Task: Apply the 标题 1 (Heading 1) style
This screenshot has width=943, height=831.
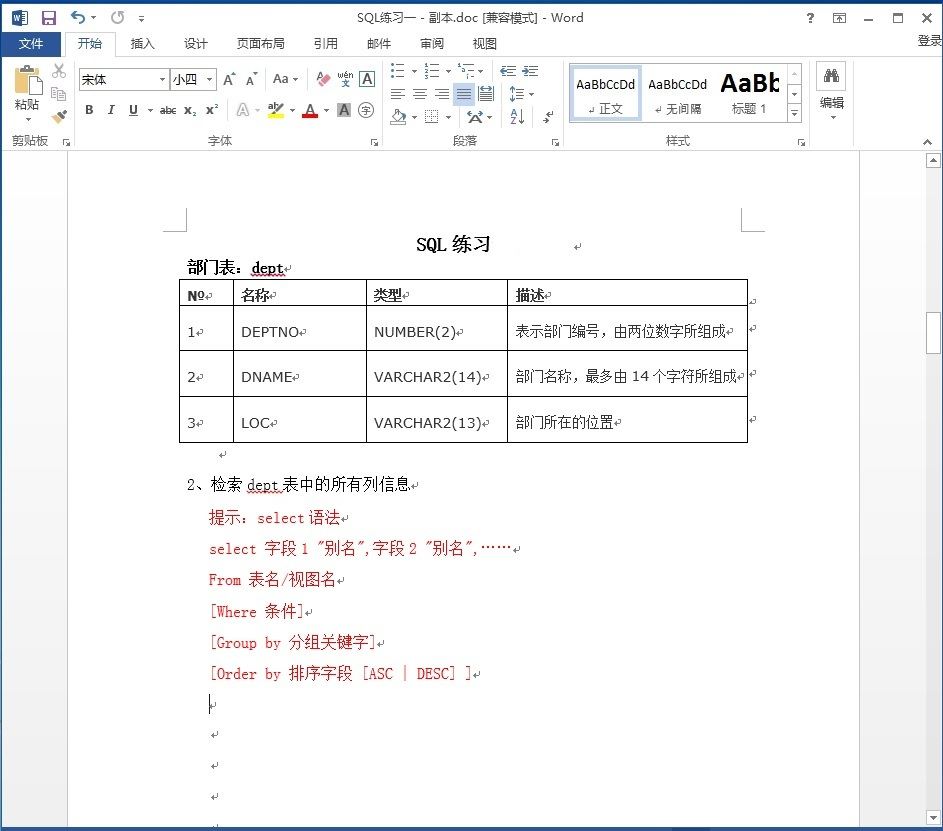Action: (x=750, y=94)
